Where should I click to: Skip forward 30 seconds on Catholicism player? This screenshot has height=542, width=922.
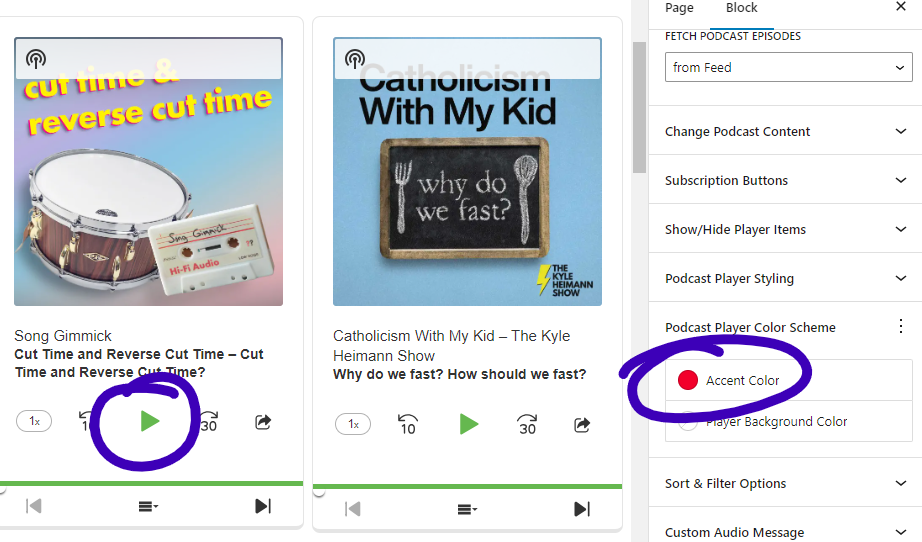click(527, 424)
